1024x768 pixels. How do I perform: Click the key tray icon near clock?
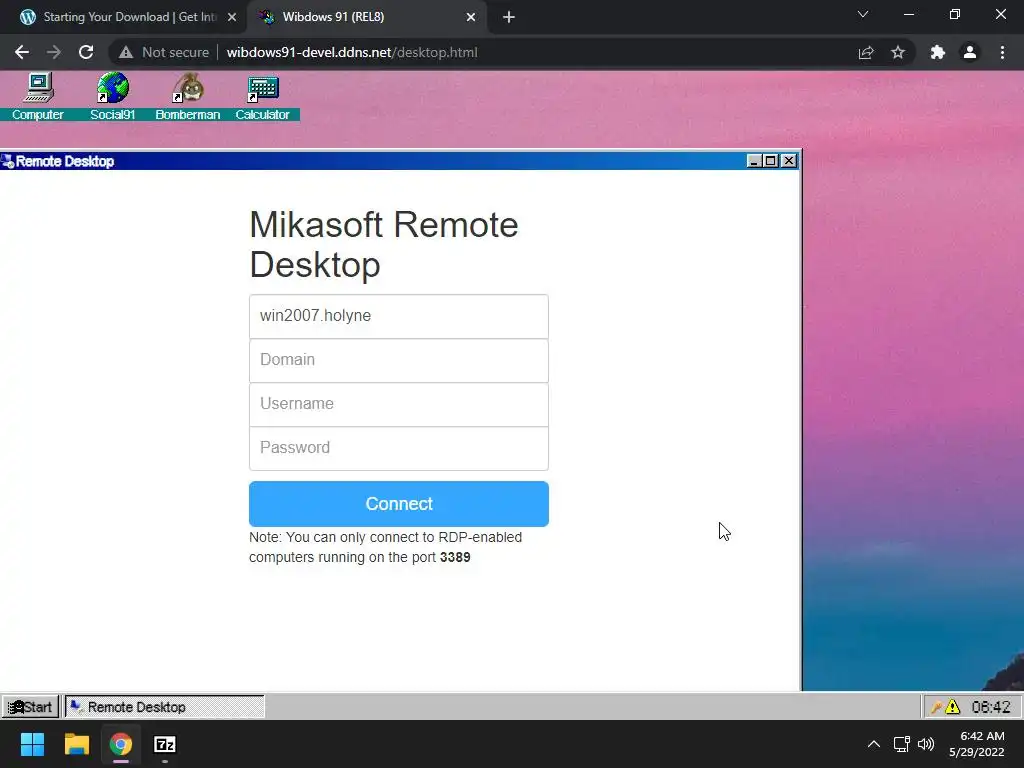click(x=936, y=707)
